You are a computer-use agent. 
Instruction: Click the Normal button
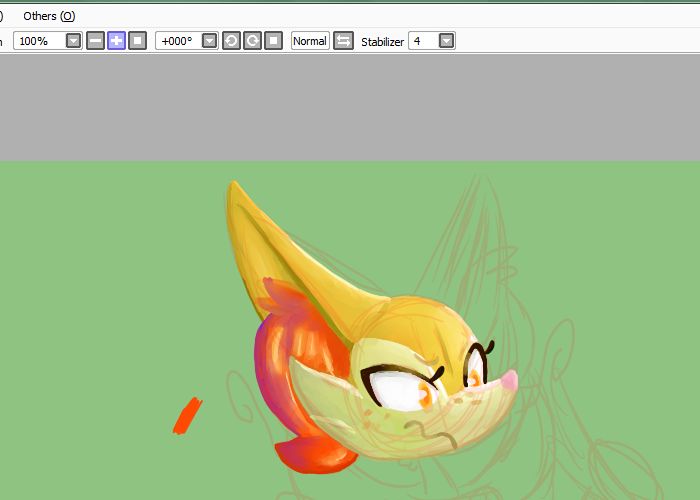310,41
